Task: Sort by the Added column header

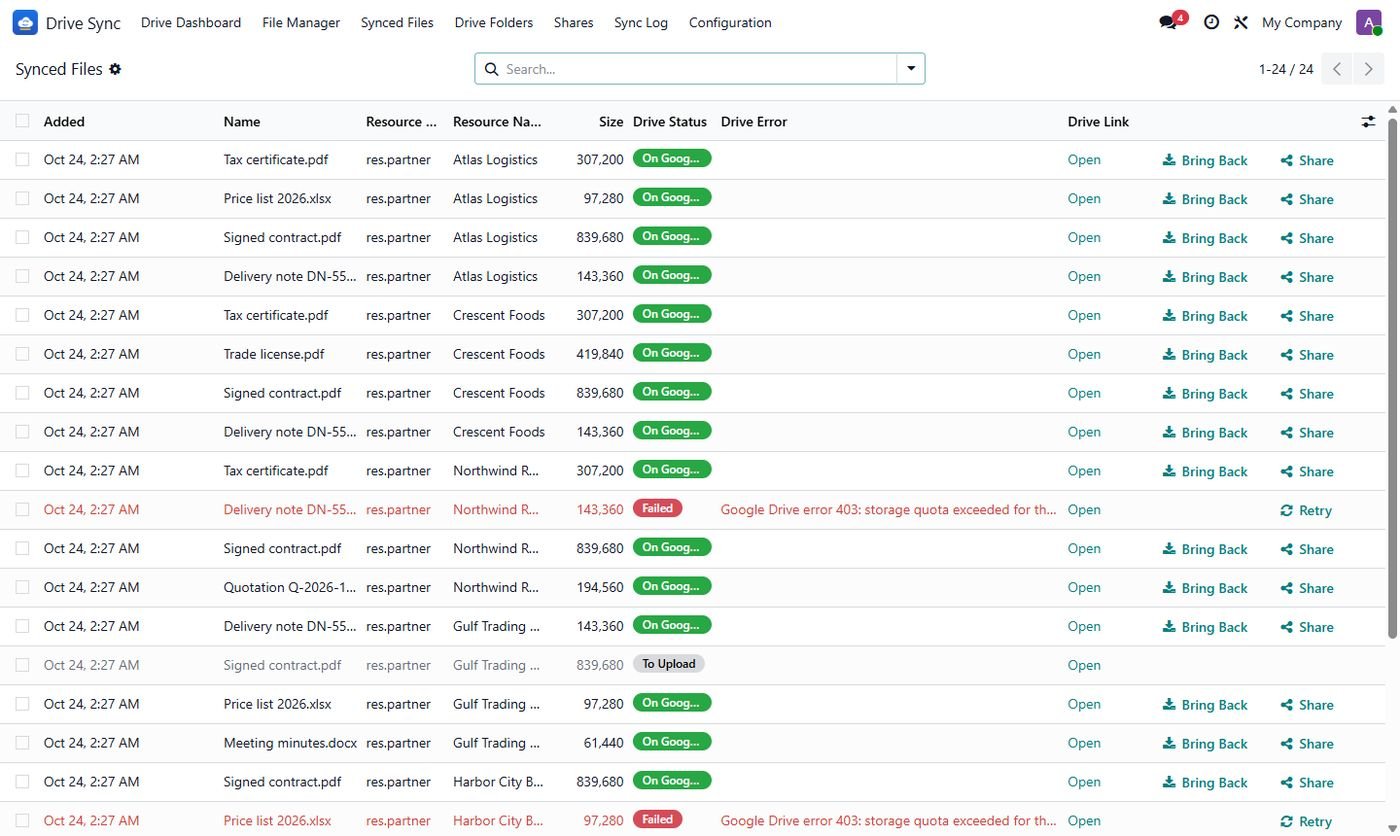Action: pyautogui.click(x=64, y=122)
